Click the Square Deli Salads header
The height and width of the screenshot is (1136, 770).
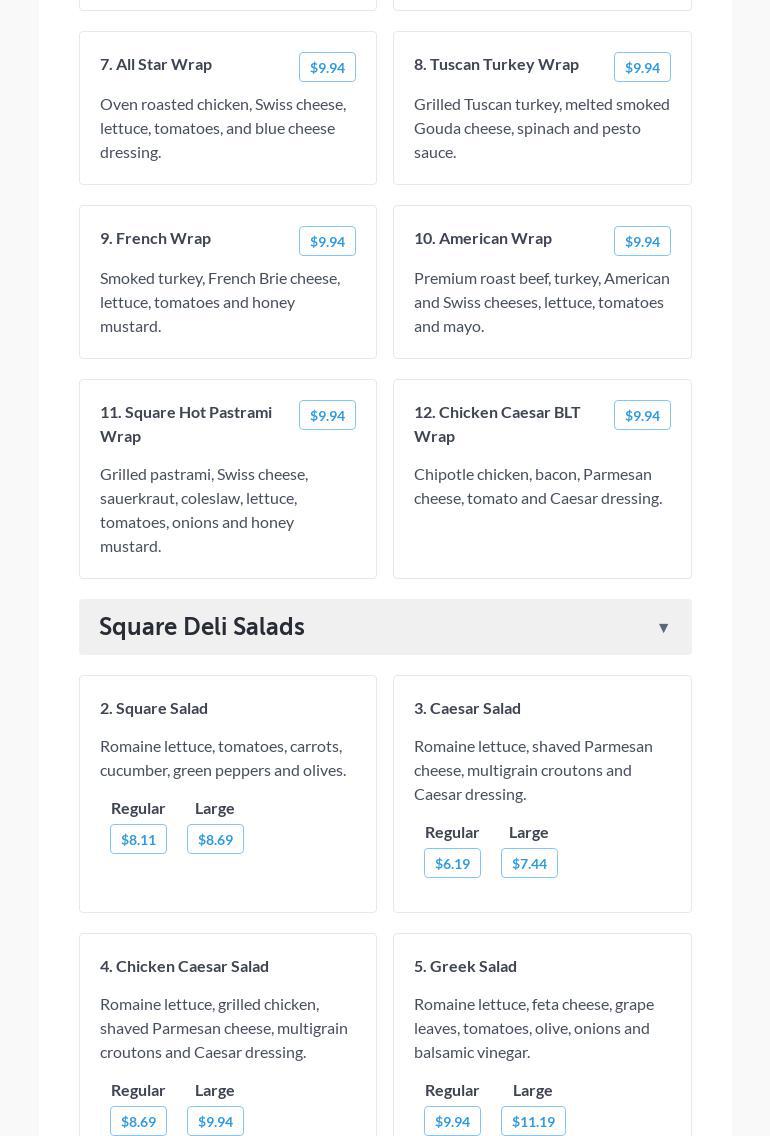click(202, 627)
